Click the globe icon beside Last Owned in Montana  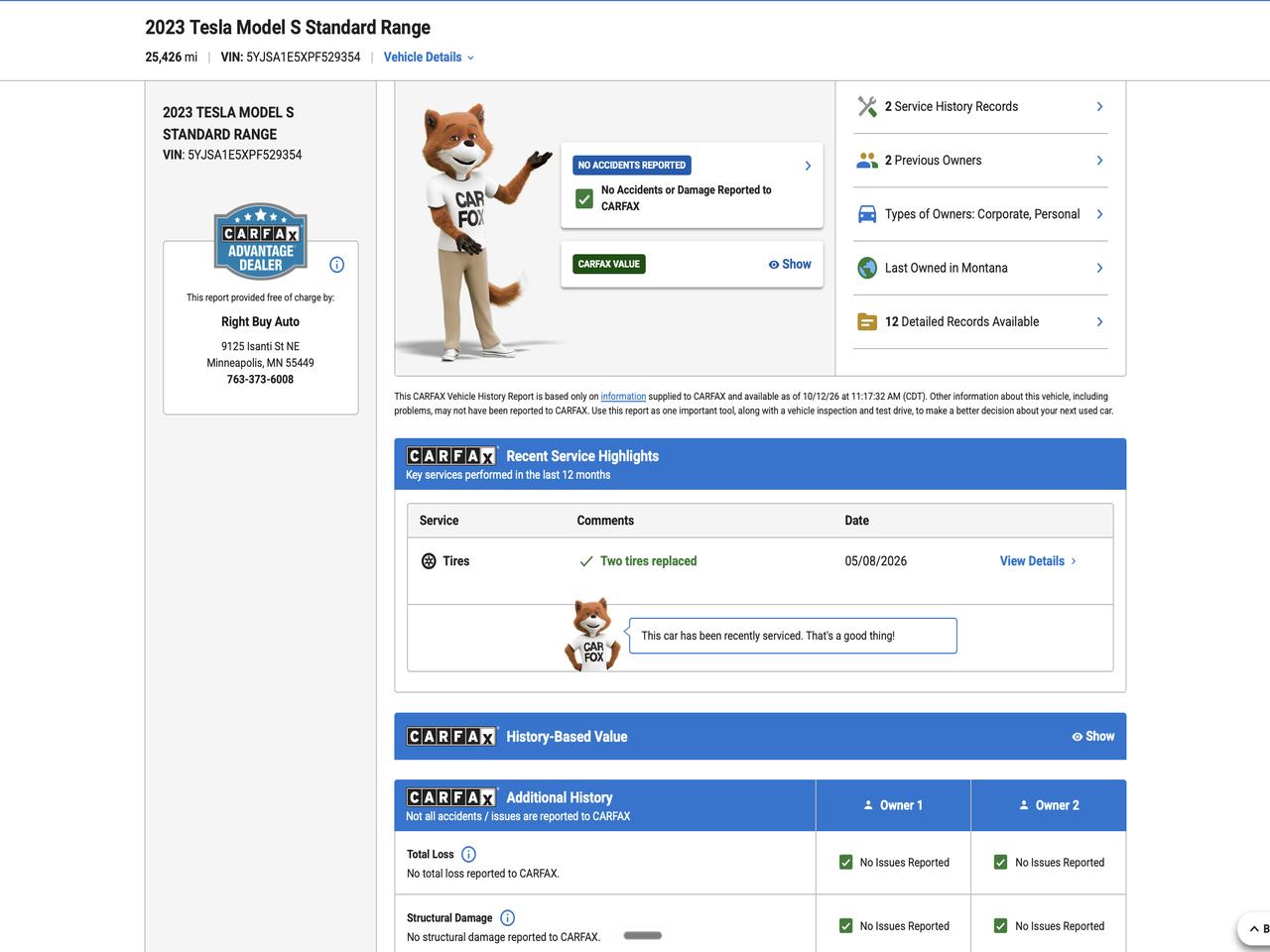pos(867,268)
